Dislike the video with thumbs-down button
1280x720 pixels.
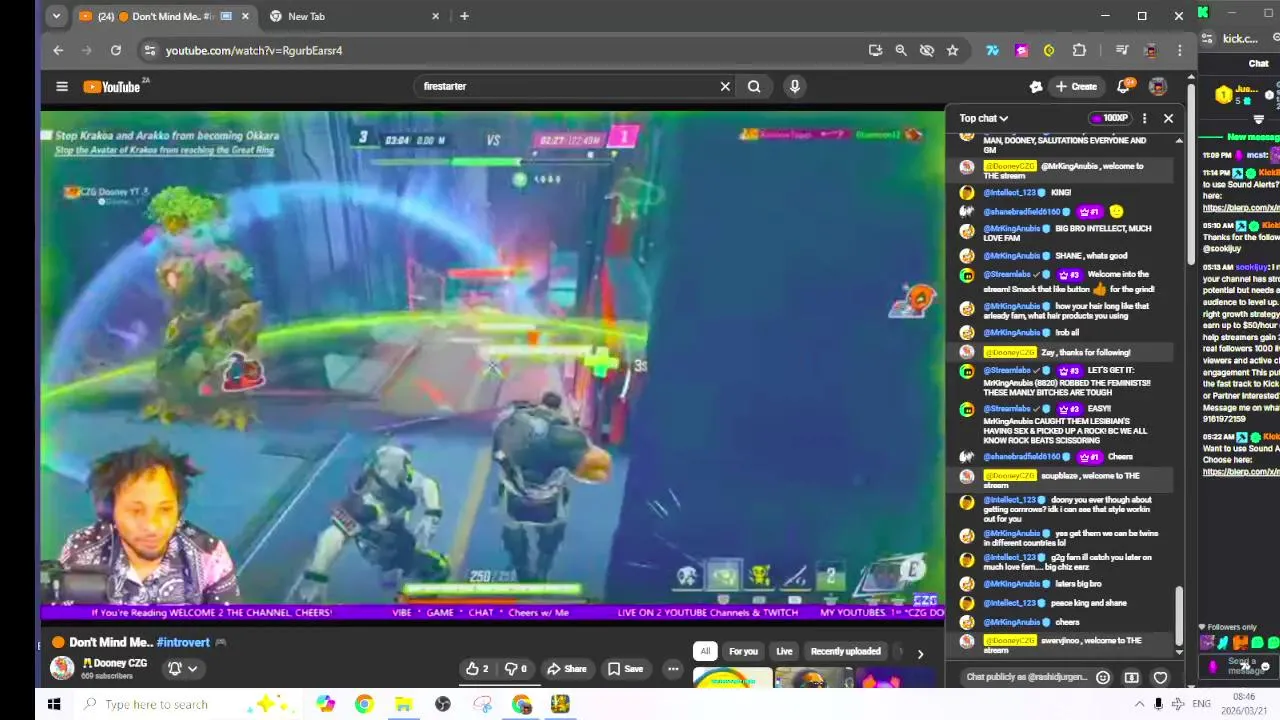pyautogui.click(x=515, y=669)
